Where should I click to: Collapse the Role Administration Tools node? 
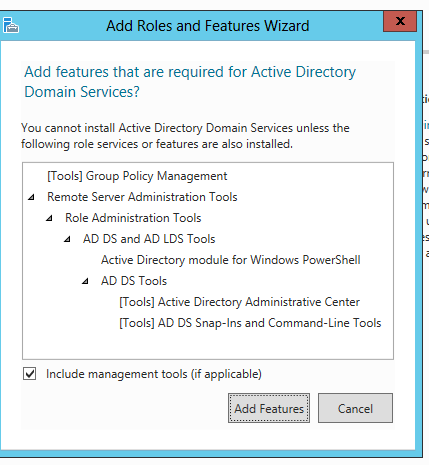tap(49, 218)
